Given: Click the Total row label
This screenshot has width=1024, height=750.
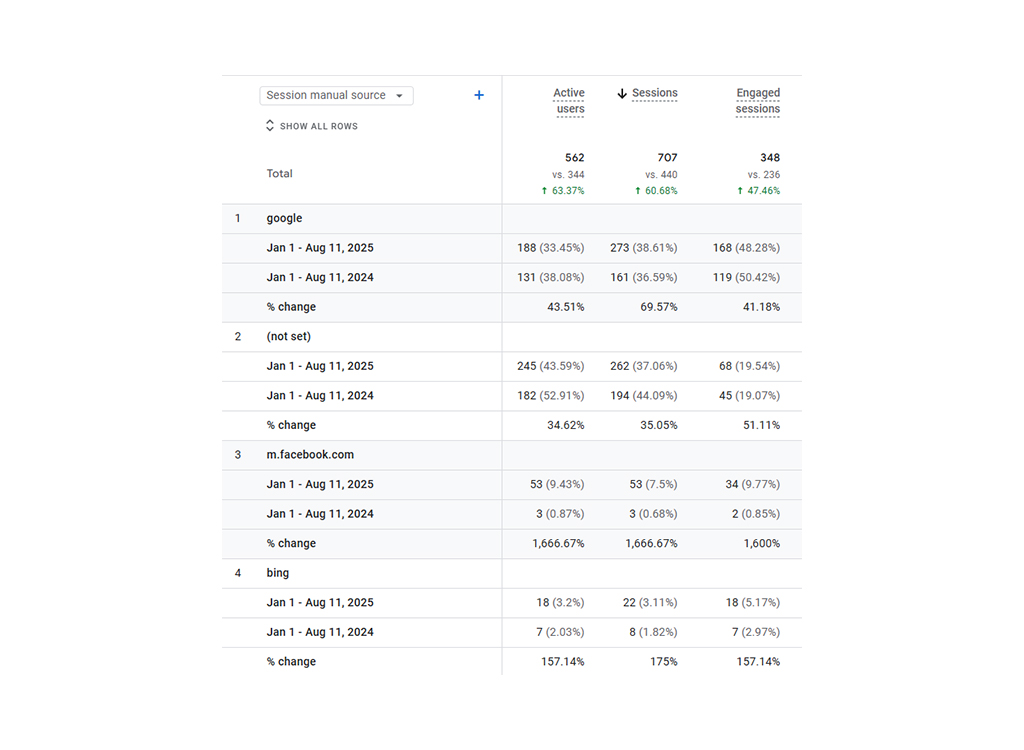Looking at the screenshot, I should point(279,173).
